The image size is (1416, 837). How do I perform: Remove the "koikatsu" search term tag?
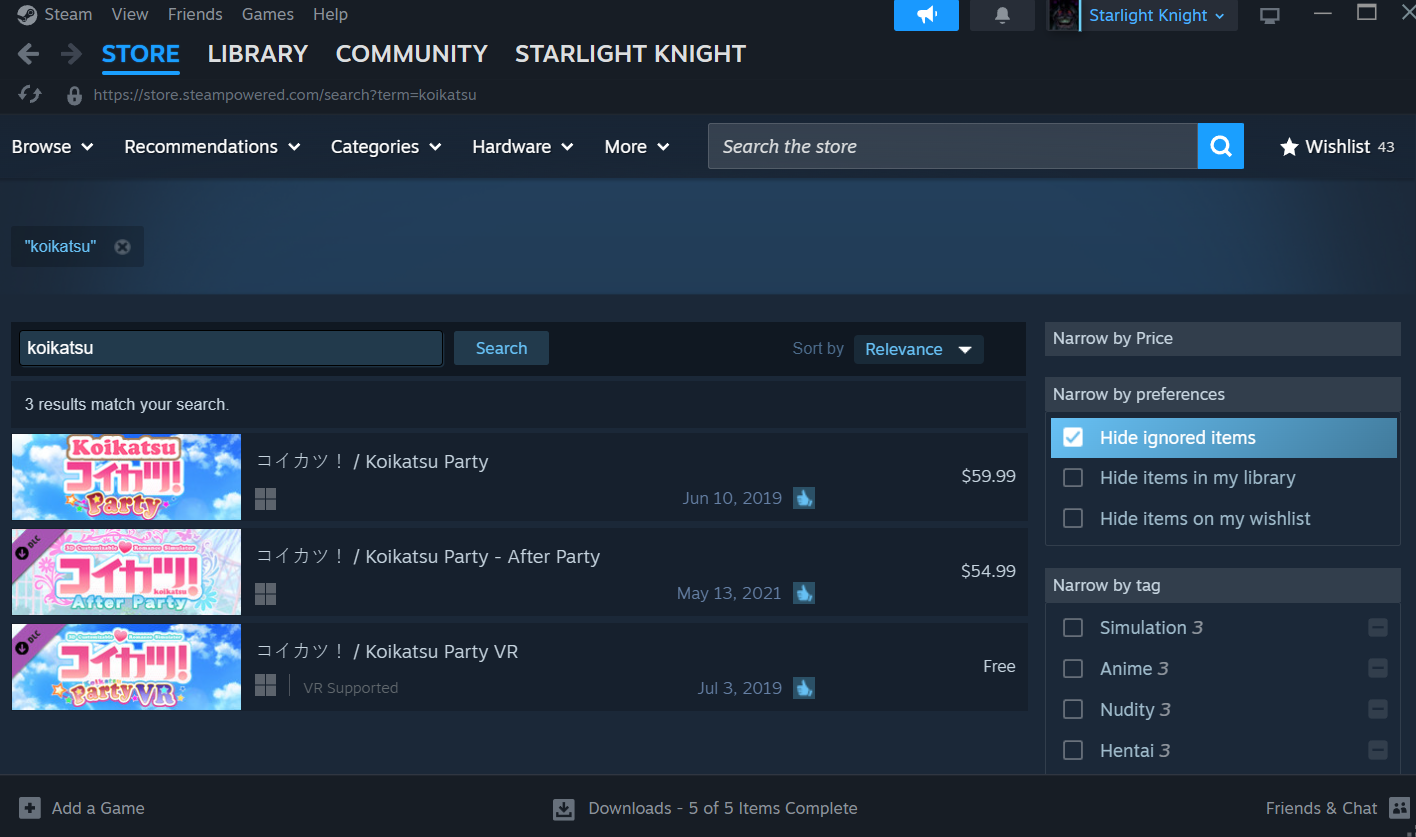122,247
